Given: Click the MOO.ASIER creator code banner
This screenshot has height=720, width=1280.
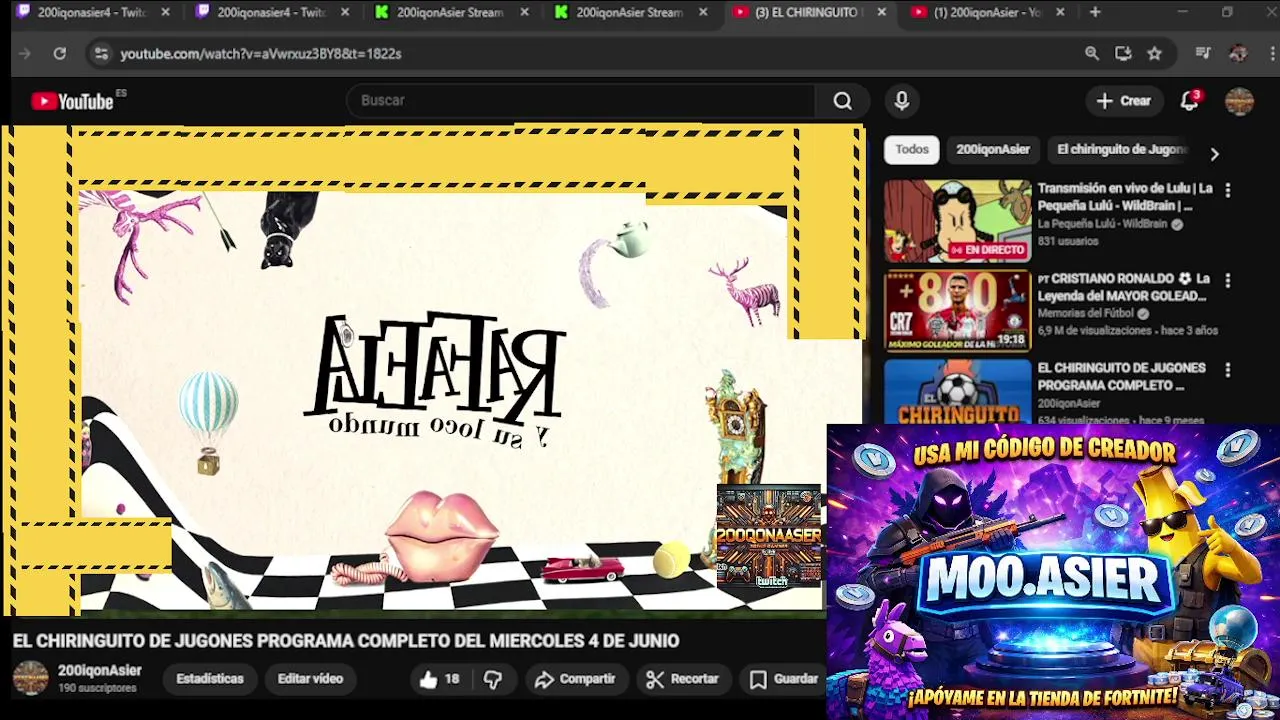Looking at the screenshot, I should [x=1053, y=571].
